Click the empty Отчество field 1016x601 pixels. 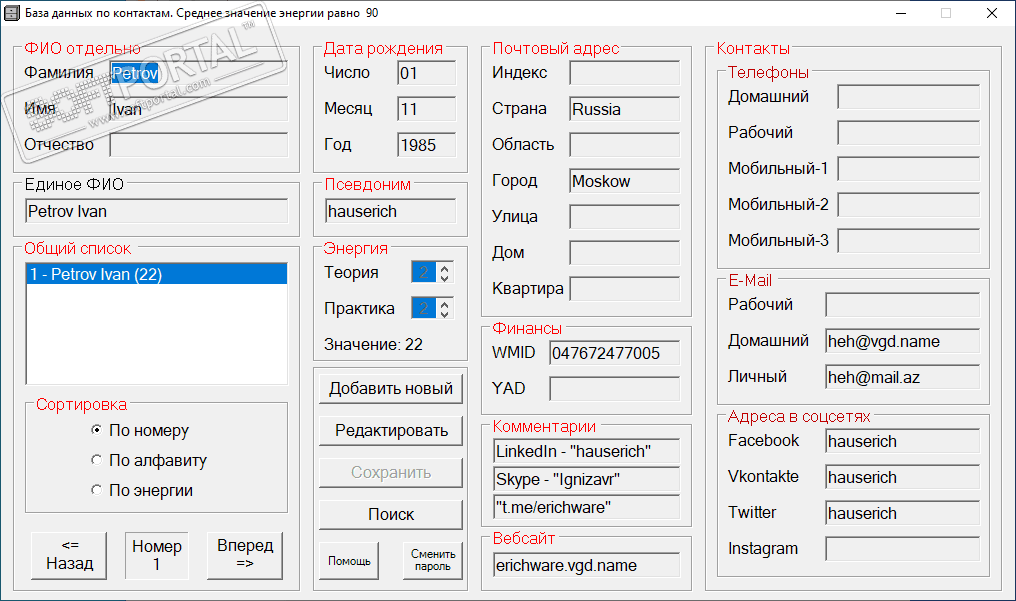click(x=198, y=145)
